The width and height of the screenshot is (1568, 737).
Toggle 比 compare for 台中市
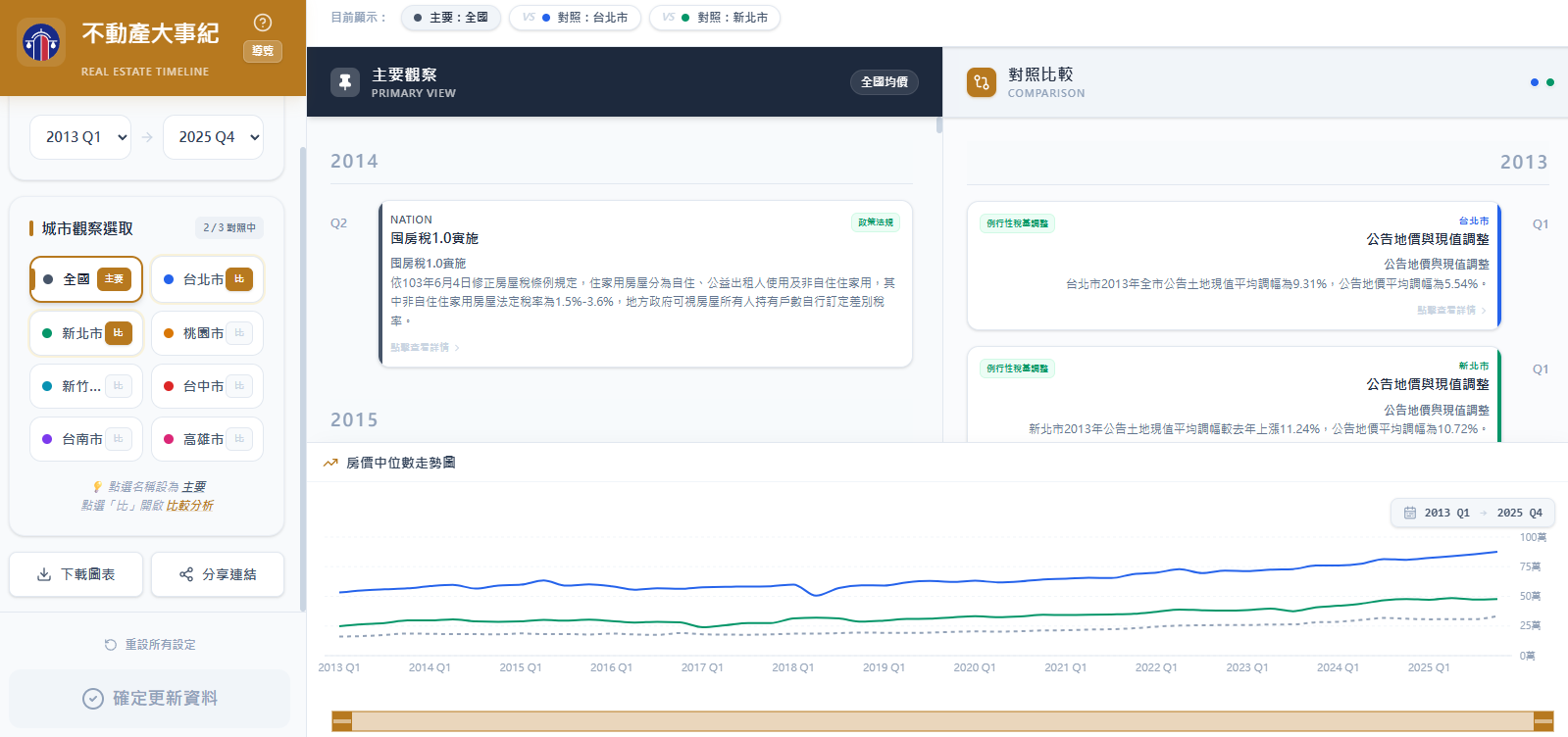tap(239, 386)
